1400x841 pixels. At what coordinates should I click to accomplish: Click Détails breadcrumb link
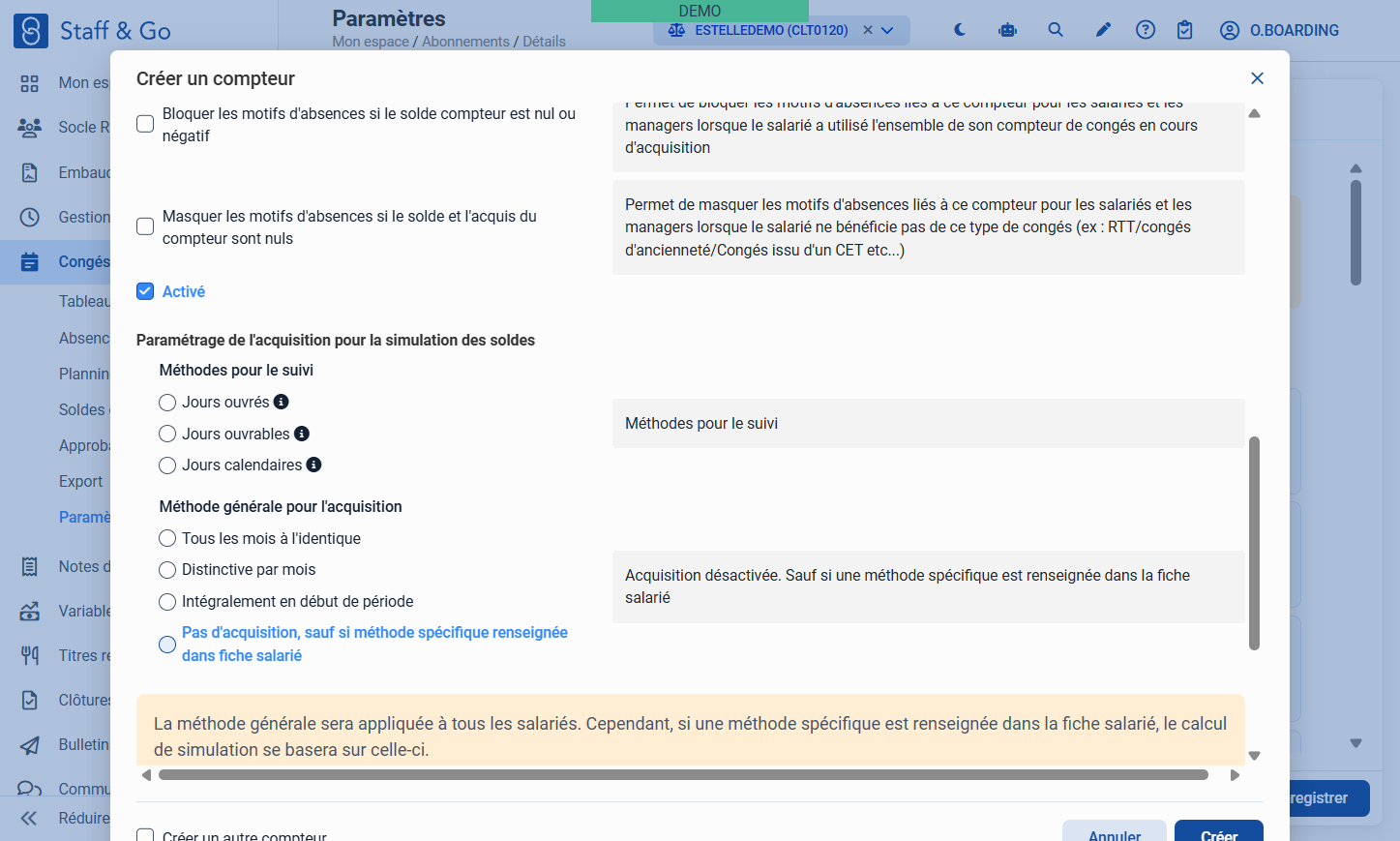click(544, 42)
